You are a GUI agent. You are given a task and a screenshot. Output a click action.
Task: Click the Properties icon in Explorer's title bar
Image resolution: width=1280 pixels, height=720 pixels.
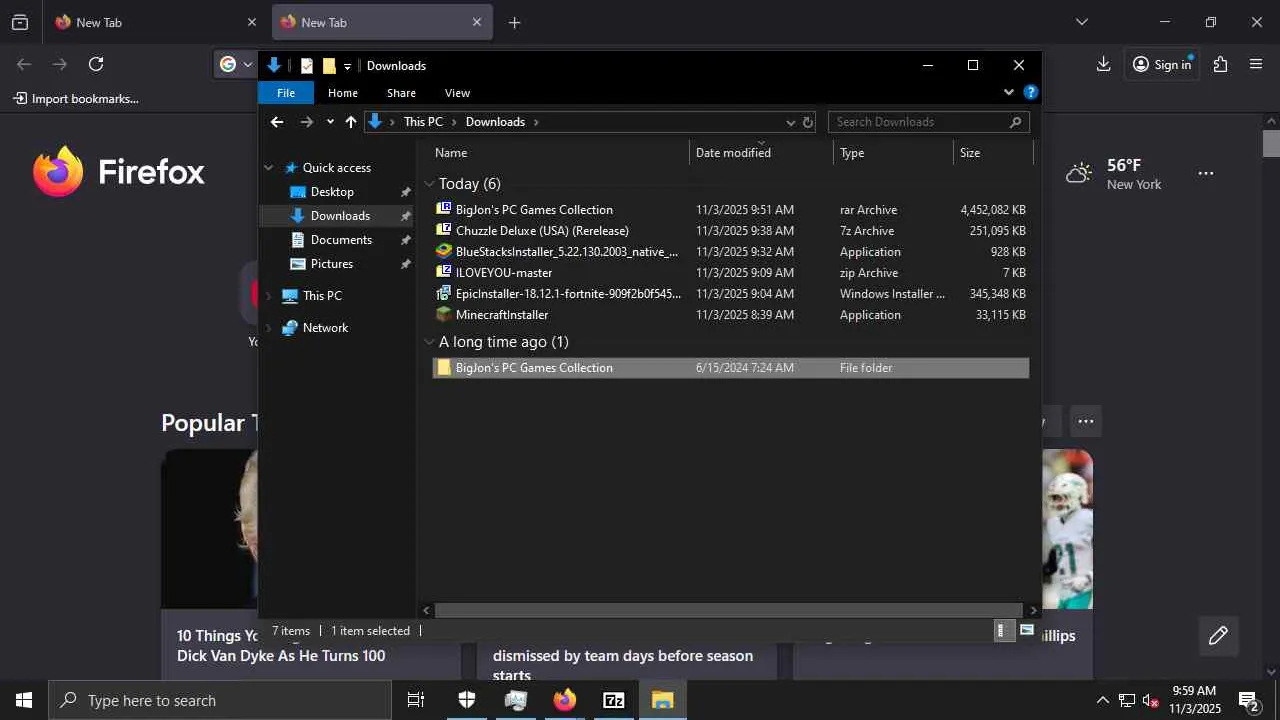pyautogui.click(x=307, y=66)
